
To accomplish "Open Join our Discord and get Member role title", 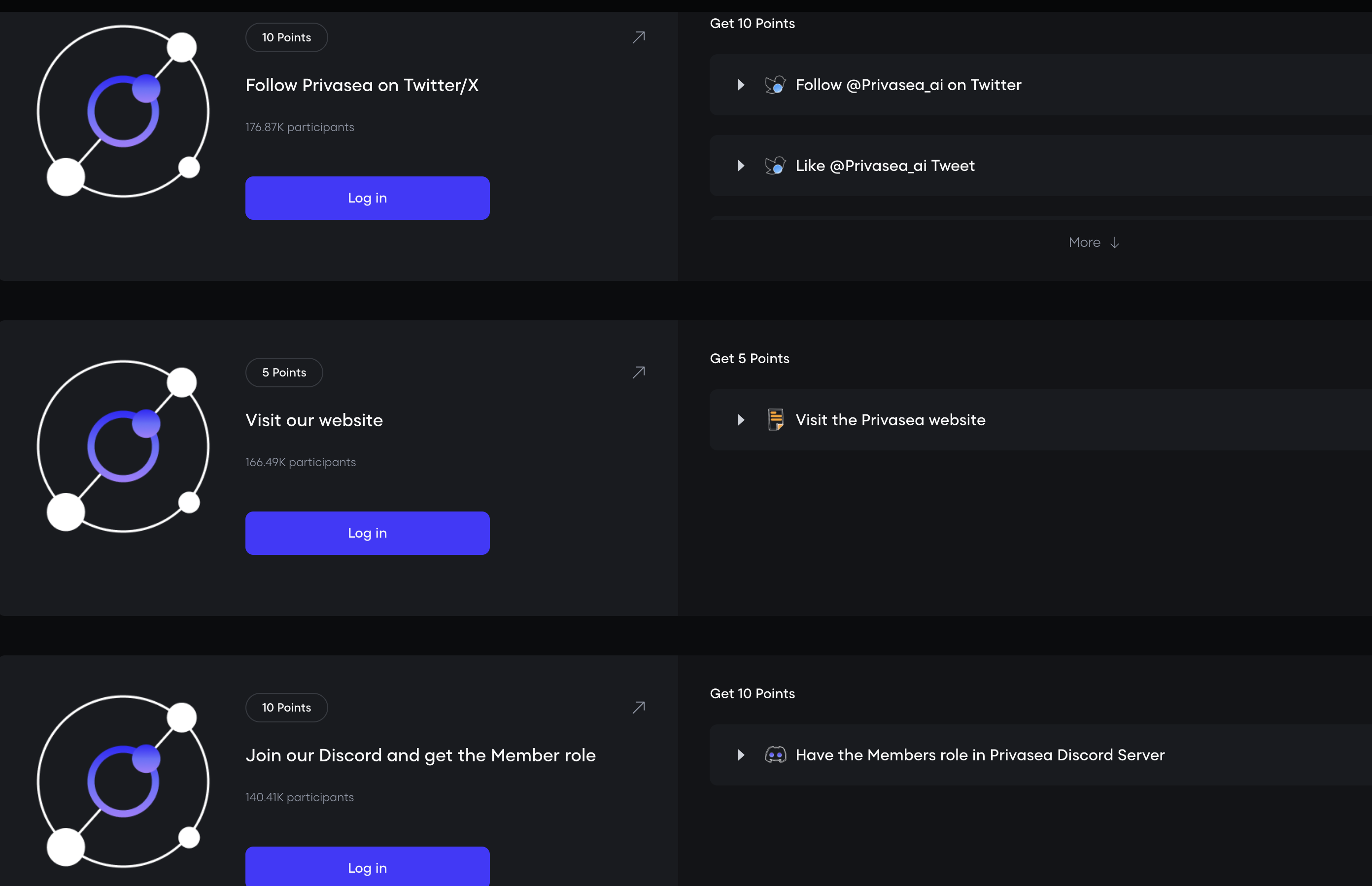I will [x=420, y=755].
